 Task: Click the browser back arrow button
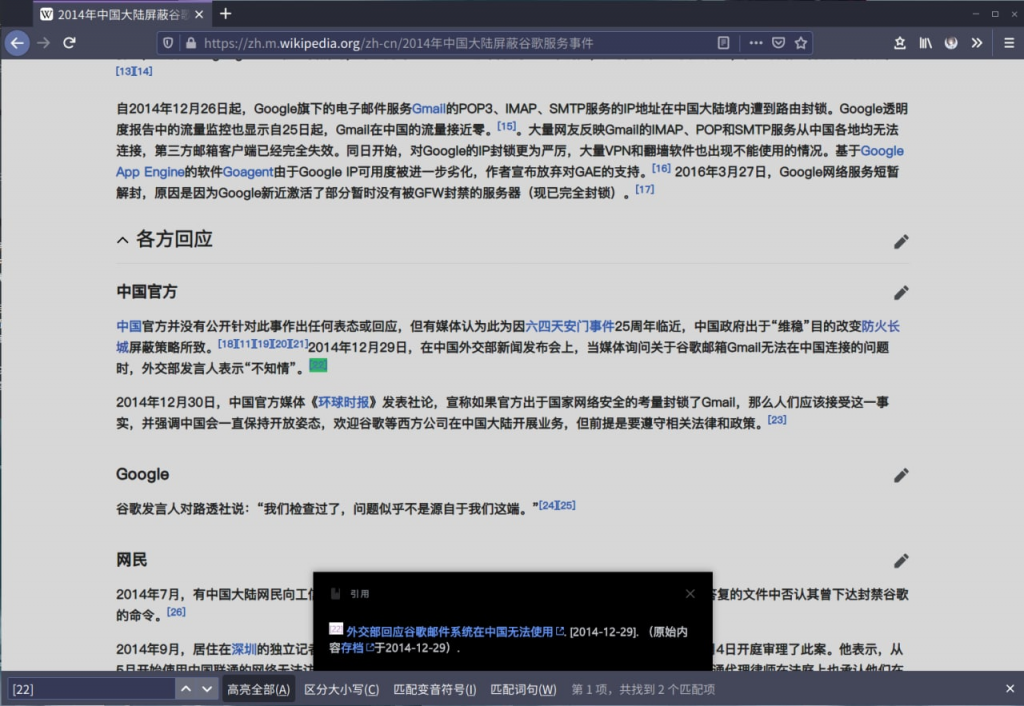pos(17,43)
